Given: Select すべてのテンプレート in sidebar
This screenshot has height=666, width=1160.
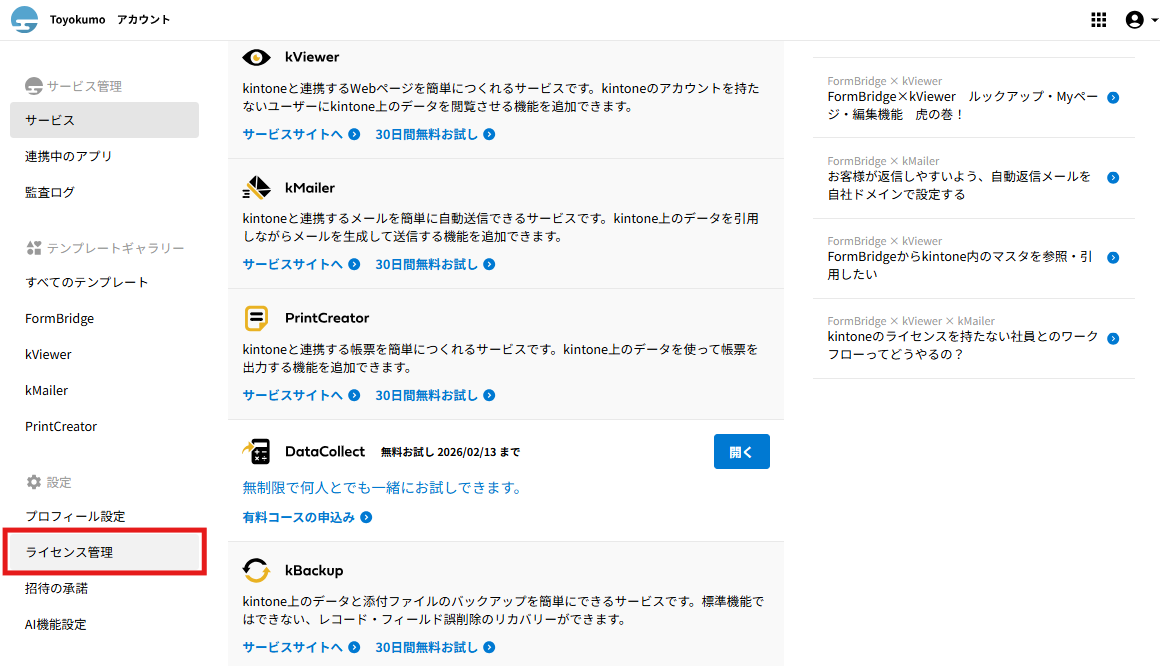Looking at the screenshot, I should click(87, 282).
